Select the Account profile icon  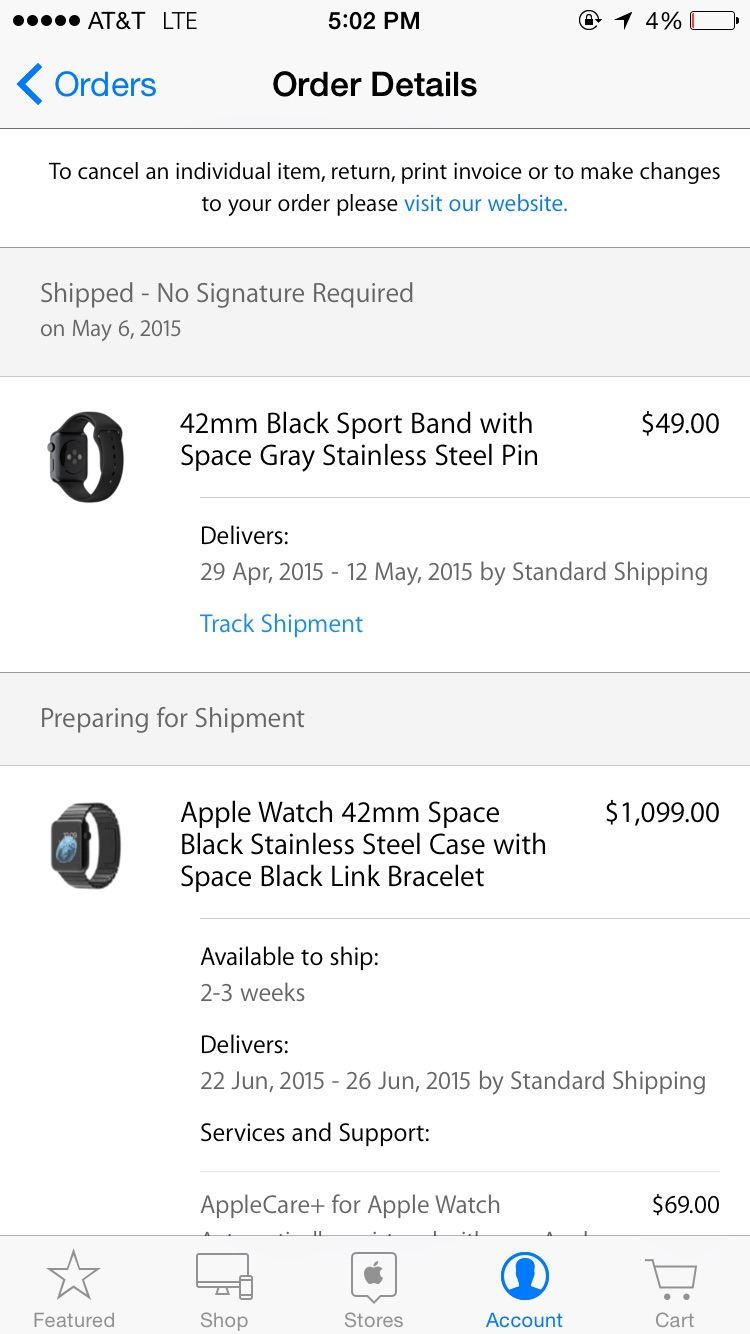pyautogui.click(x=524, y=1277)
